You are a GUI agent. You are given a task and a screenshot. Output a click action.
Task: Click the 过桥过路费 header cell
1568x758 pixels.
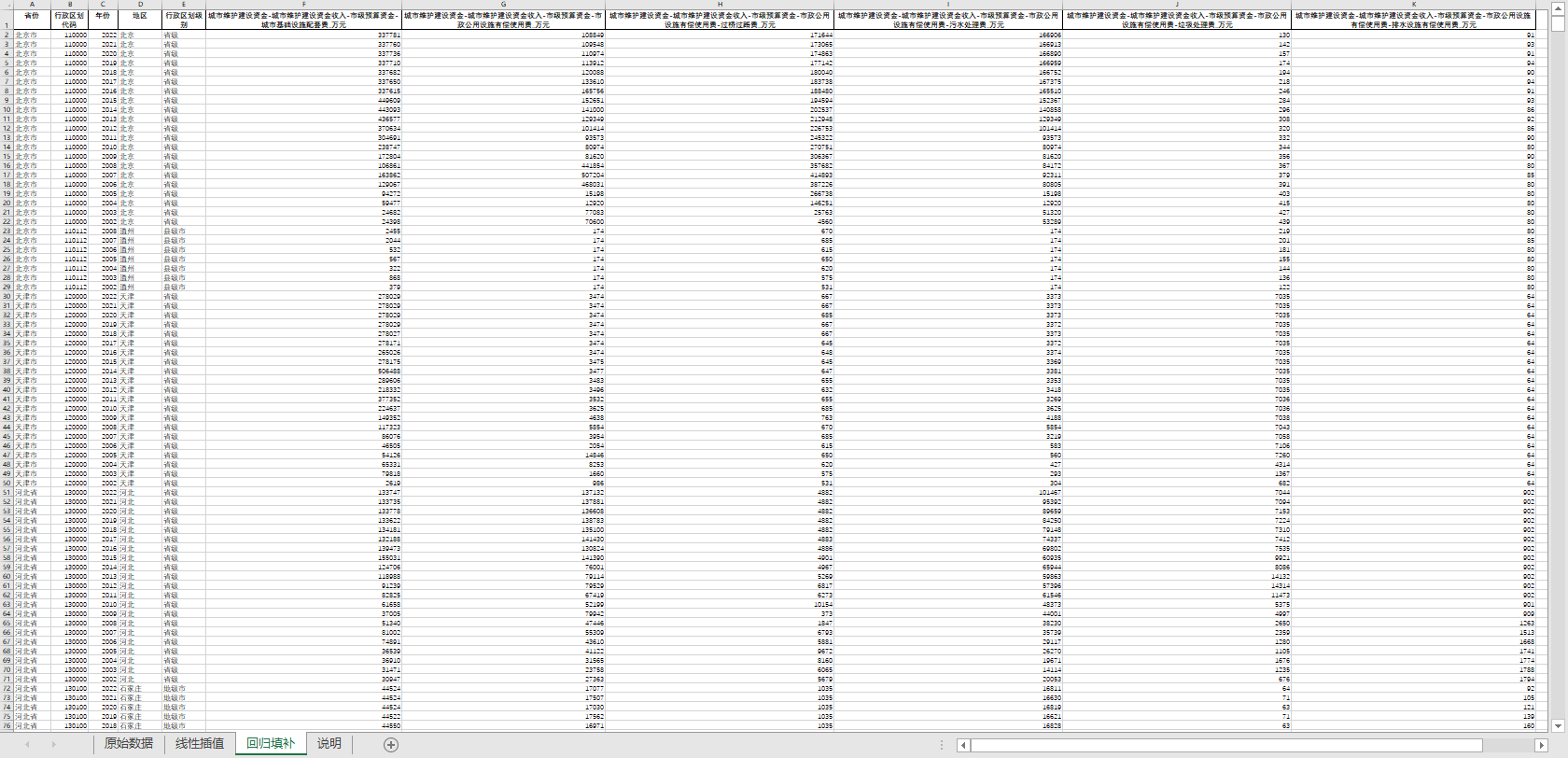click(x=720, y=21)
